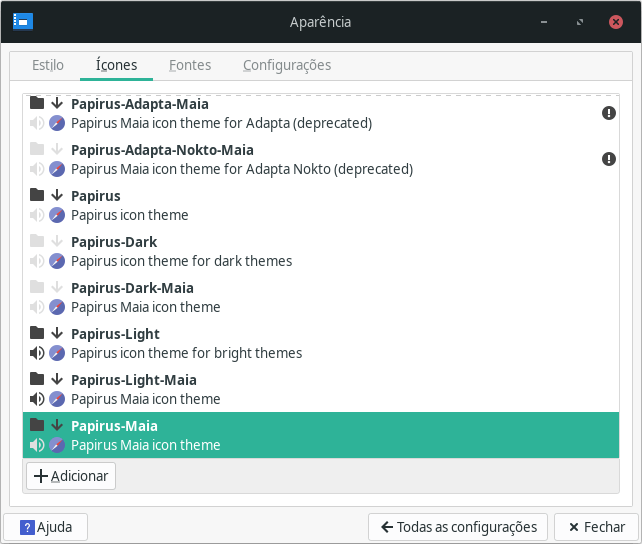Click down arrow icon of Papirus-Light-Maia
642x544 pixels.
(x=57, y=379)
